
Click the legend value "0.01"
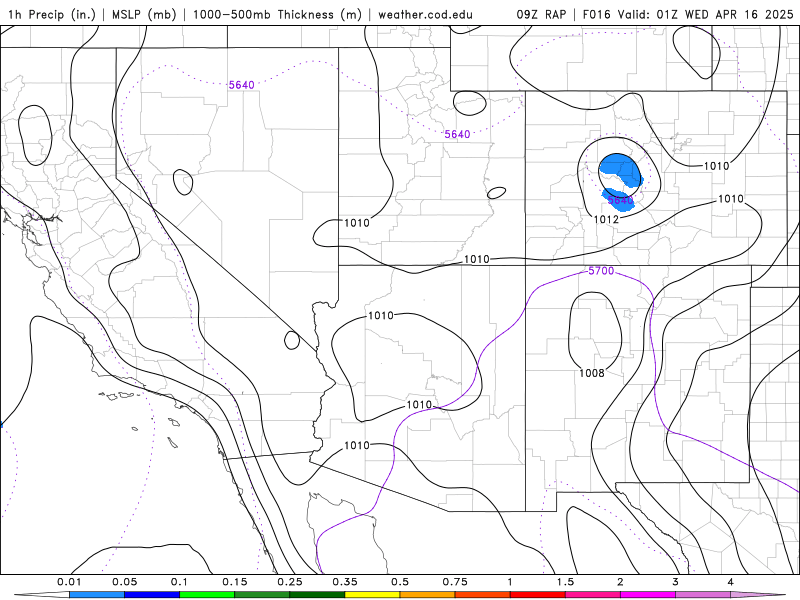[x=69, y=582]
